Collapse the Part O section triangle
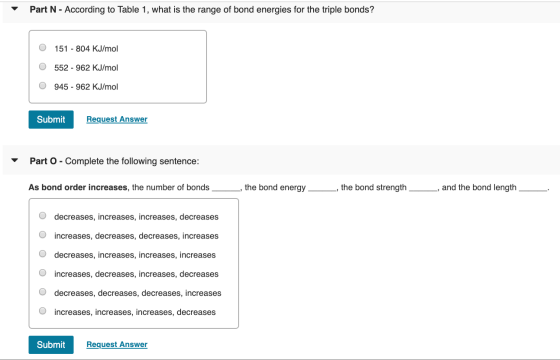This screenshot has height=360, width=560. (15, 160)
